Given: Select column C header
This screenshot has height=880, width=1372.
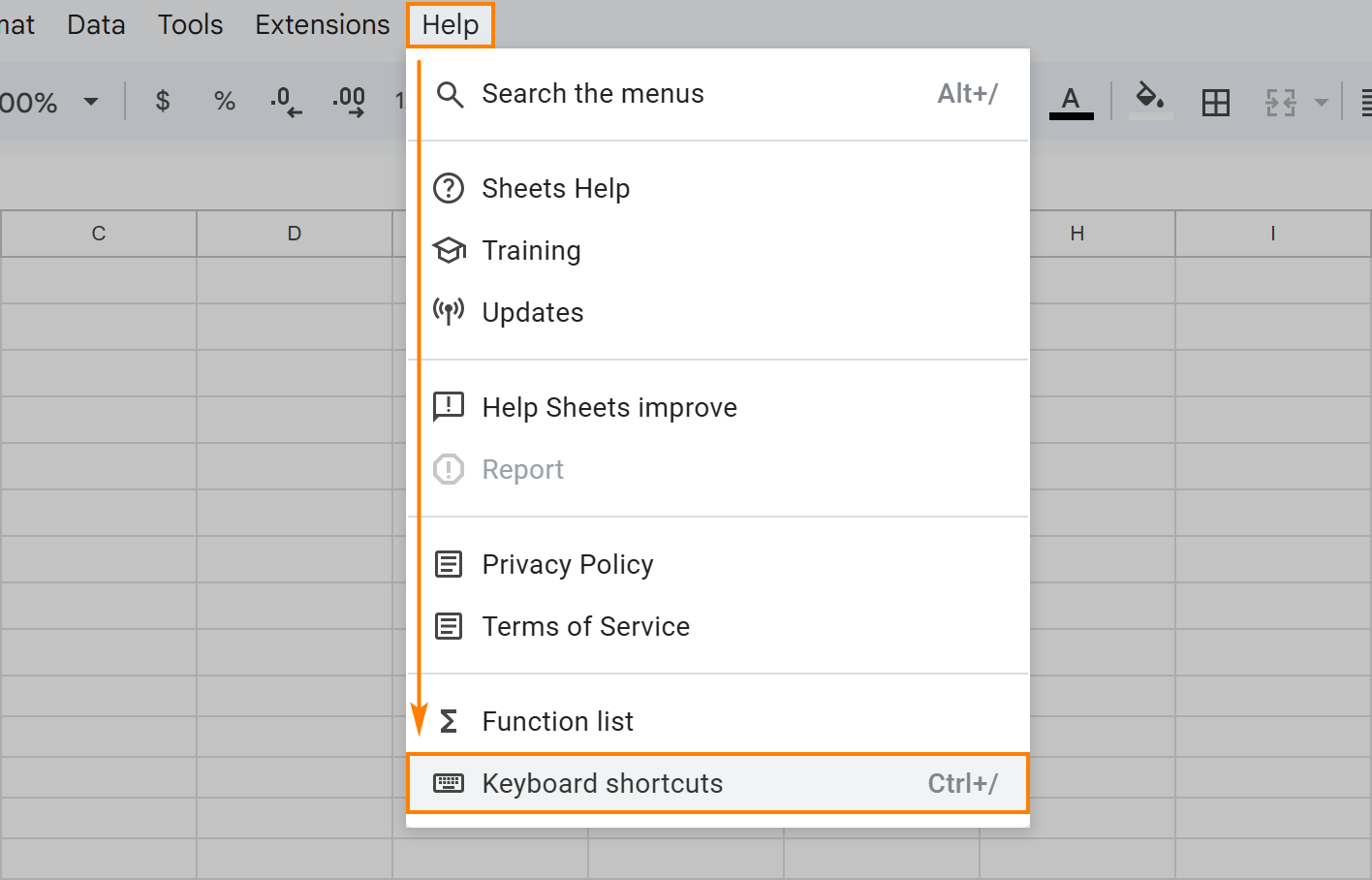Looking at the screenshot, I should [99, 234].
